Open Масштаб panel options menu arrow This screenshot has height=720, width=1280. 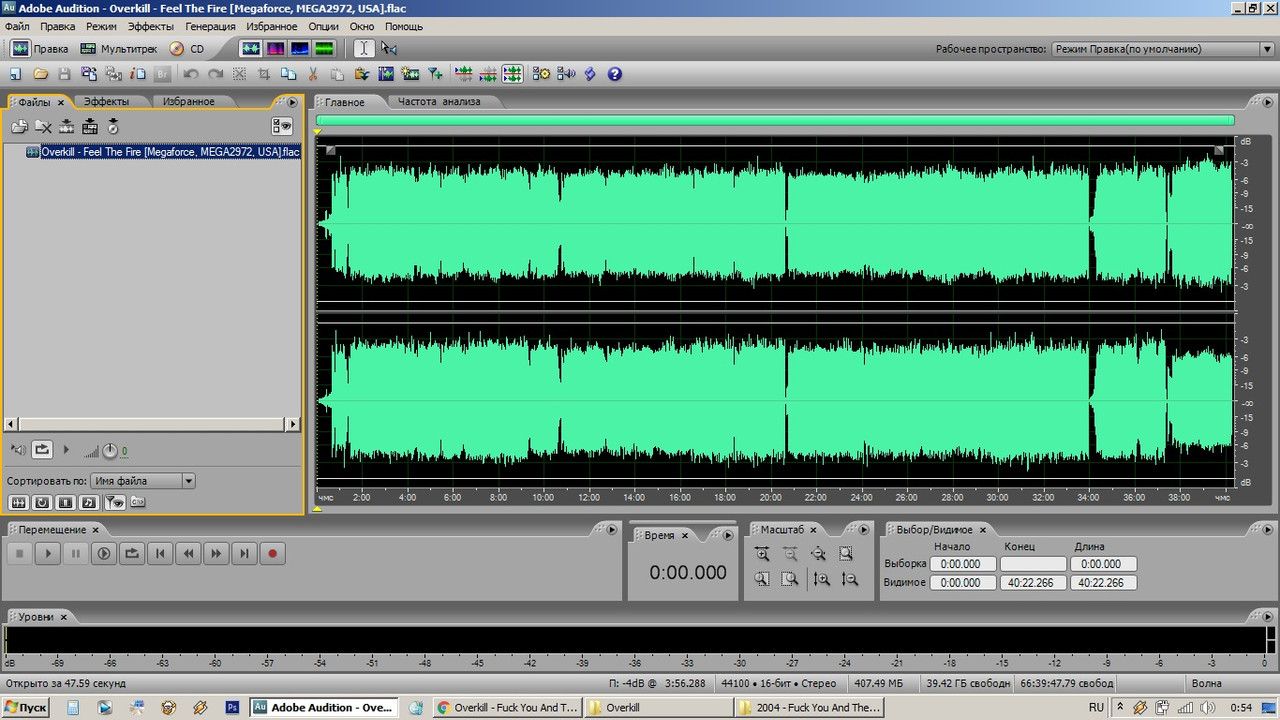pyautogui.click(x=866, y=529)
